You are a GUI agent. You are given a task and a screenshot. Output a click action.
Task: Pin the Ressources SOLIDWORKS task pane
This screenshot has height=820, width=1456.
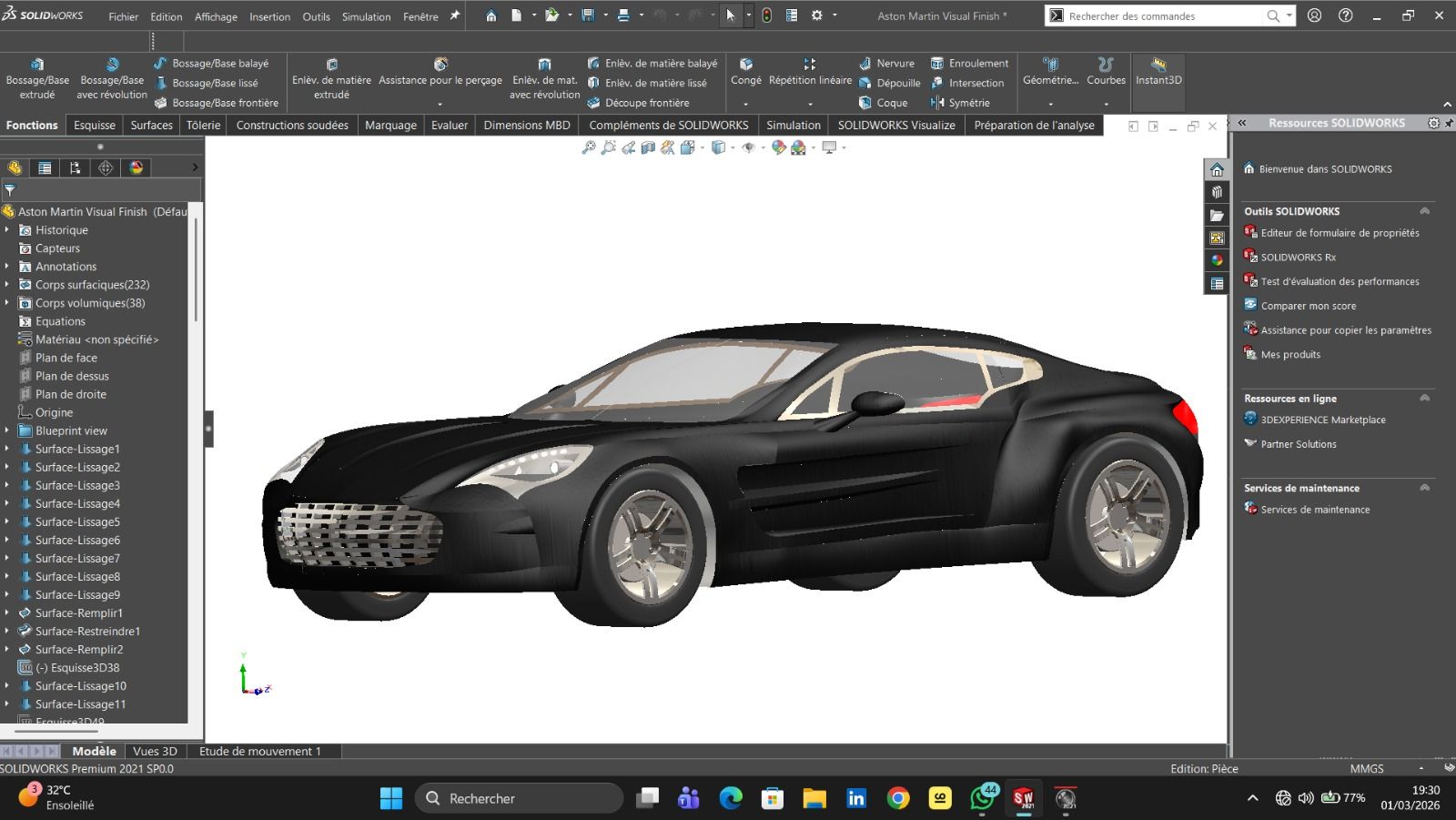tap(1449, 123)
